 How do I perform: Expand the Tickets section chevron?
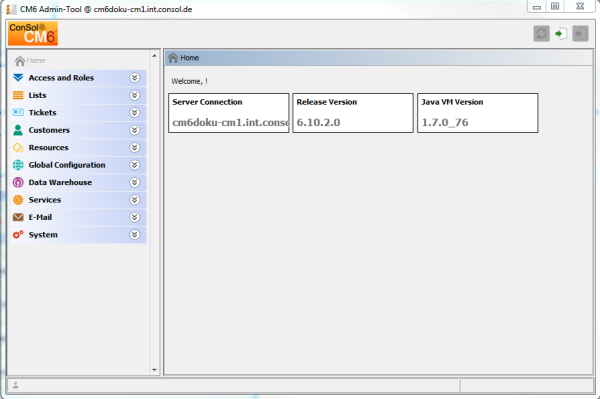(135, 112)
